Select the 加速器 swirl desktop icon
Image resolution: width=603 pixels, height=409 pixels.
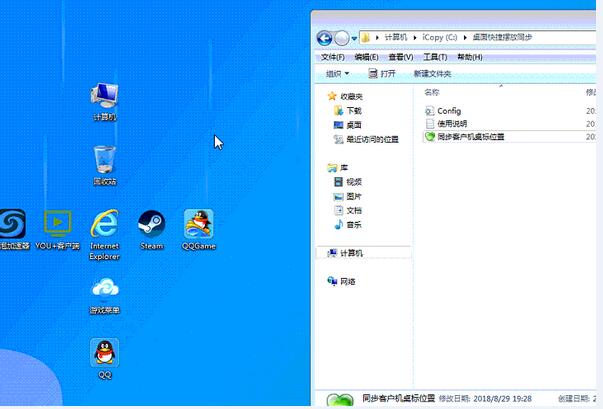pyautogui.click(x=13, y=230)
